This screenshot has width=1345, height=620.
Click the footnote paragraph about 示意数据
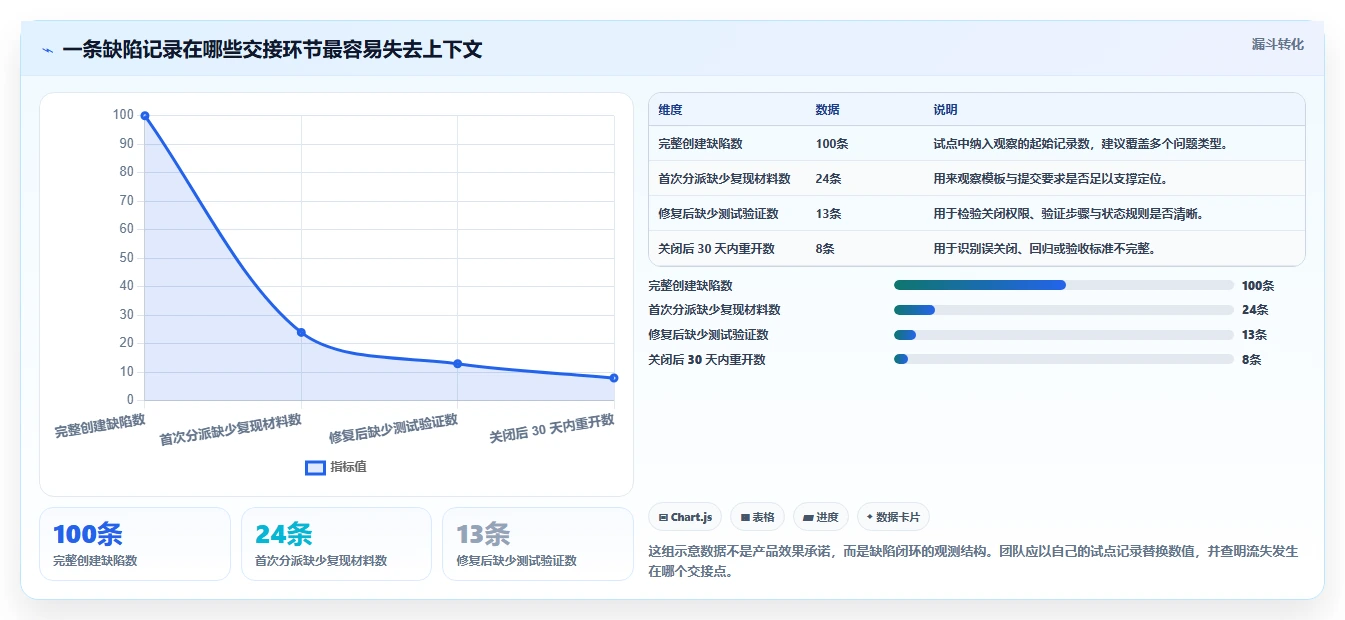coord(973,561)
